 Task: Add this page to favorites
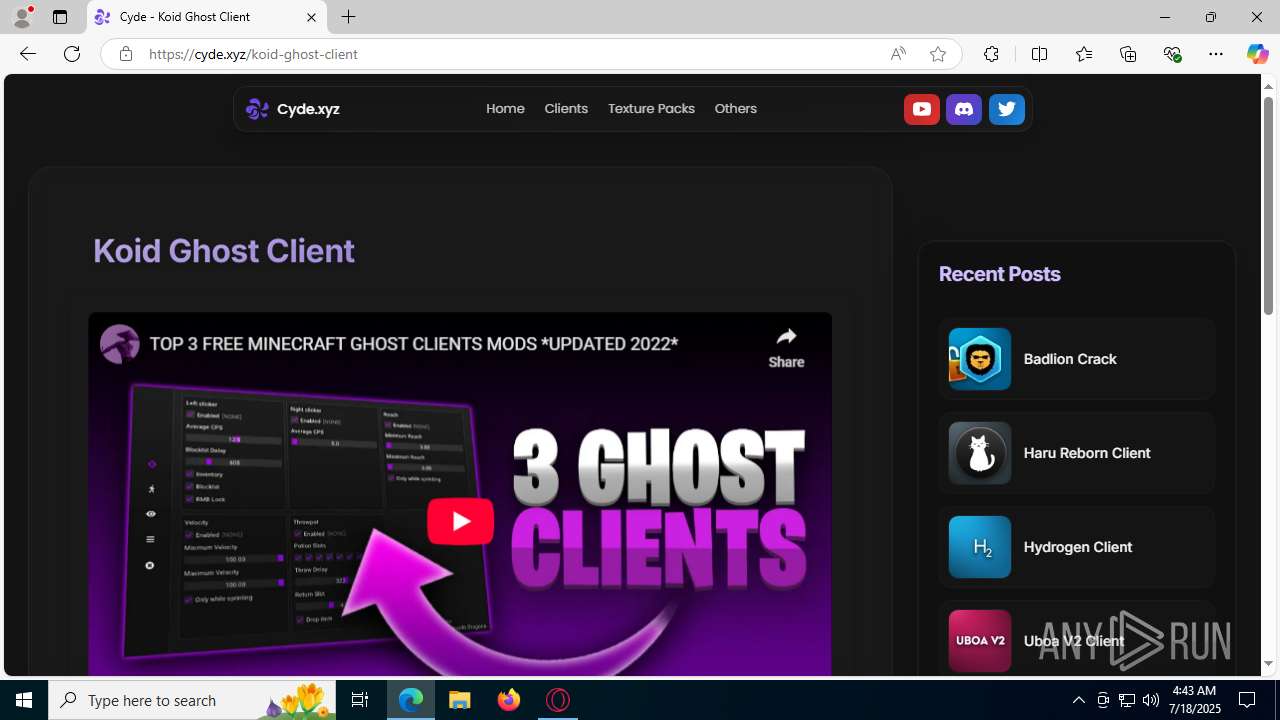(937, 54)
